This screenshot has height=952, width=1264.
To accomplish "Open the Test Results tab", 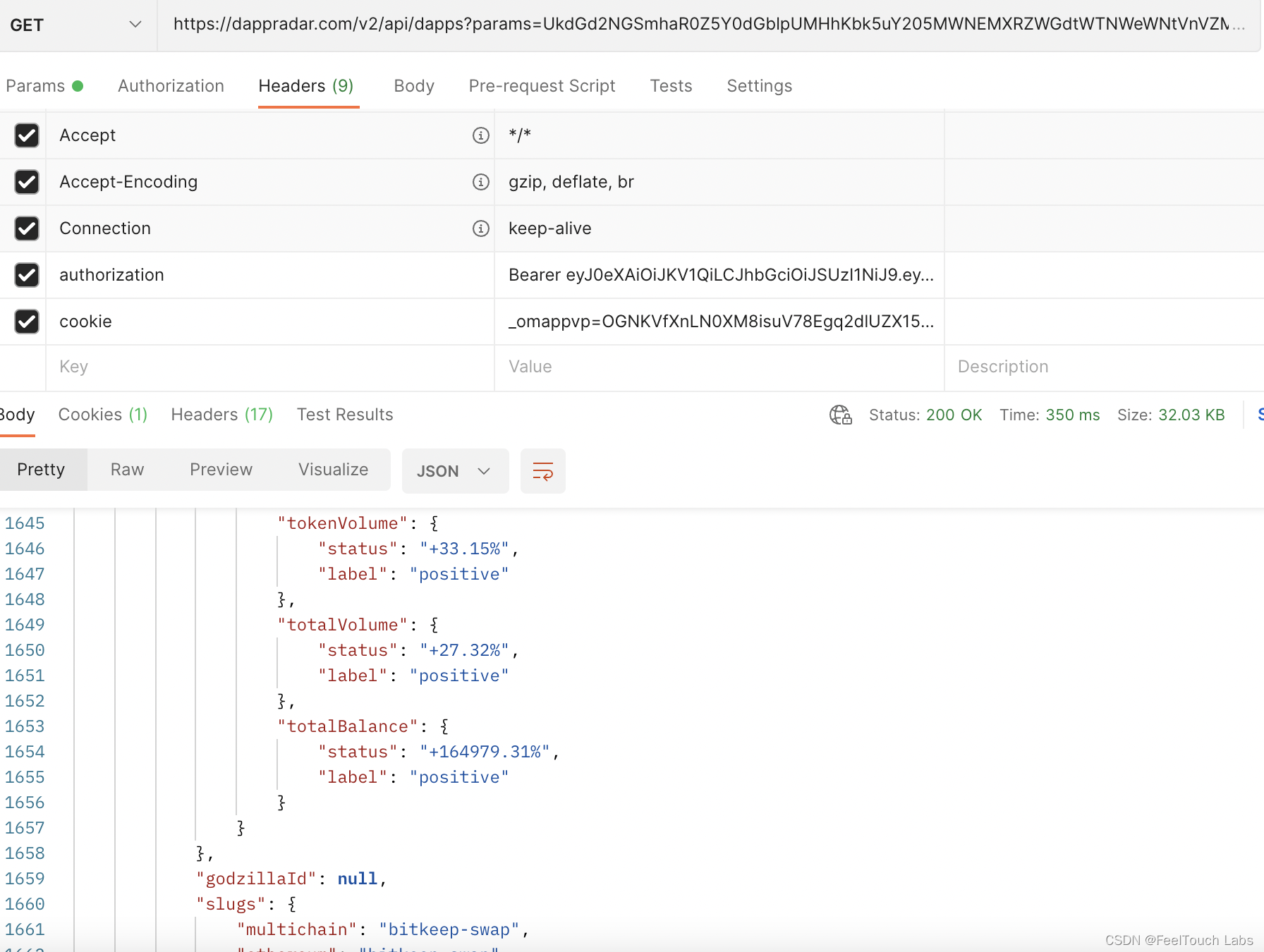I will pos(345,415).
